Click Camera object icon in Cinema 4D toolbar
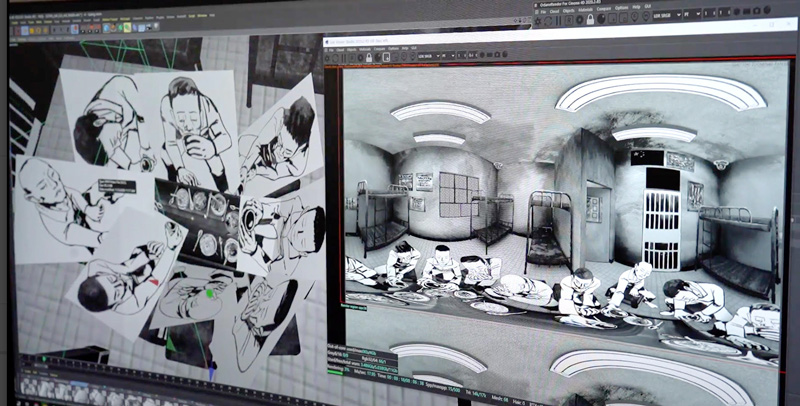800x406 pixels. pyautogui.click(x=148, y=27)
